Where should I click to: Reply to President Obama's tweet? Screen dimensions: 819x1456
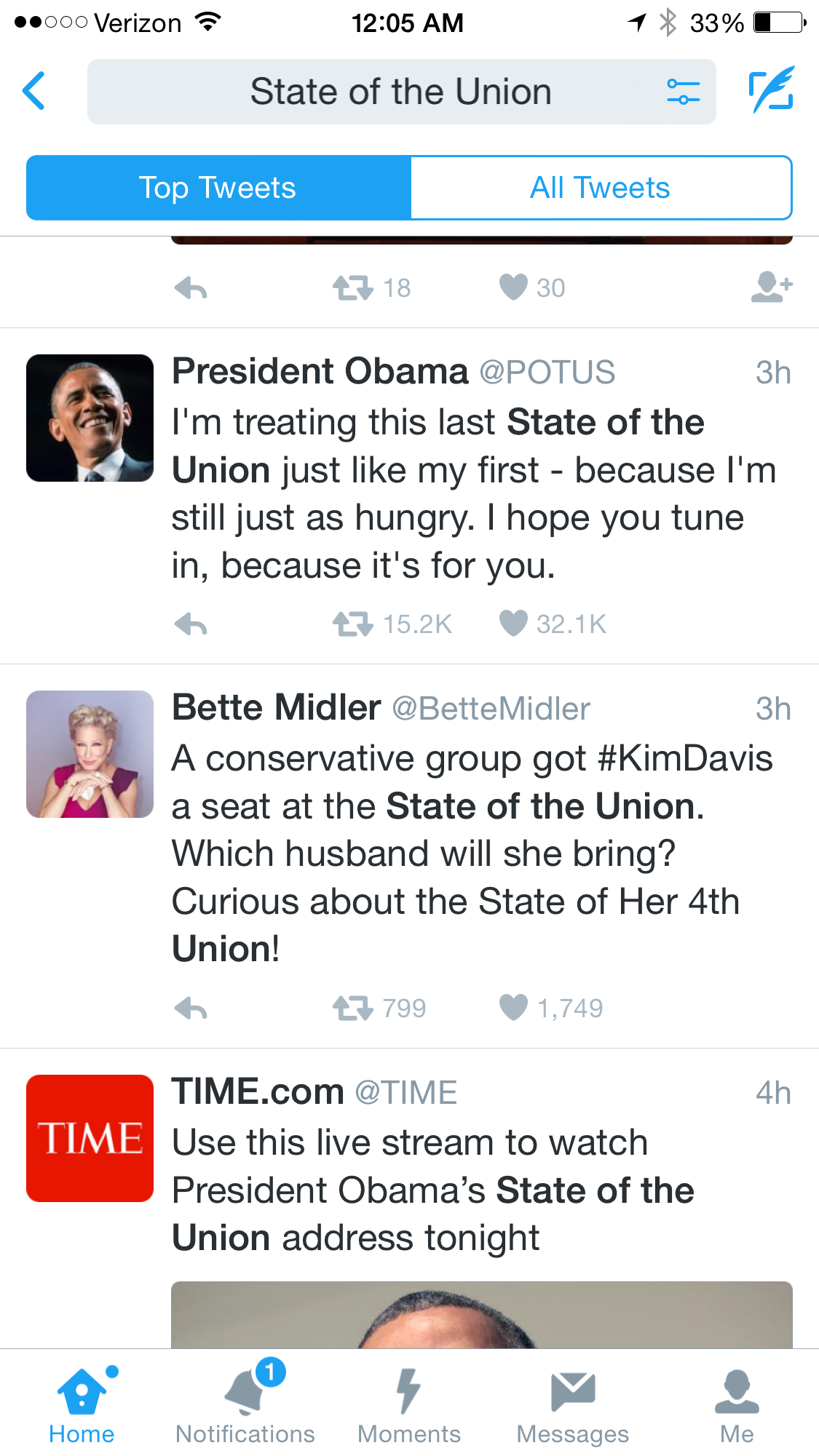191,624
